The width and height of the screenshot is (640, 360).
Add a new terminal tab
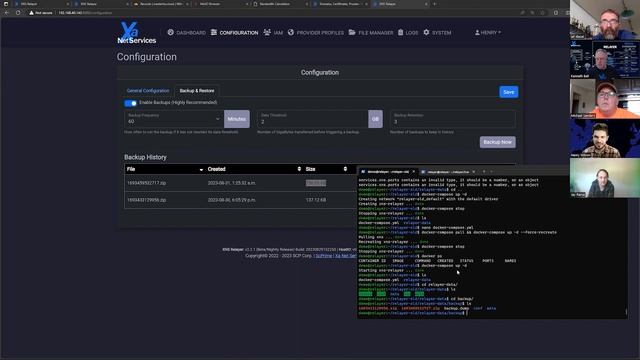point(484,171)
